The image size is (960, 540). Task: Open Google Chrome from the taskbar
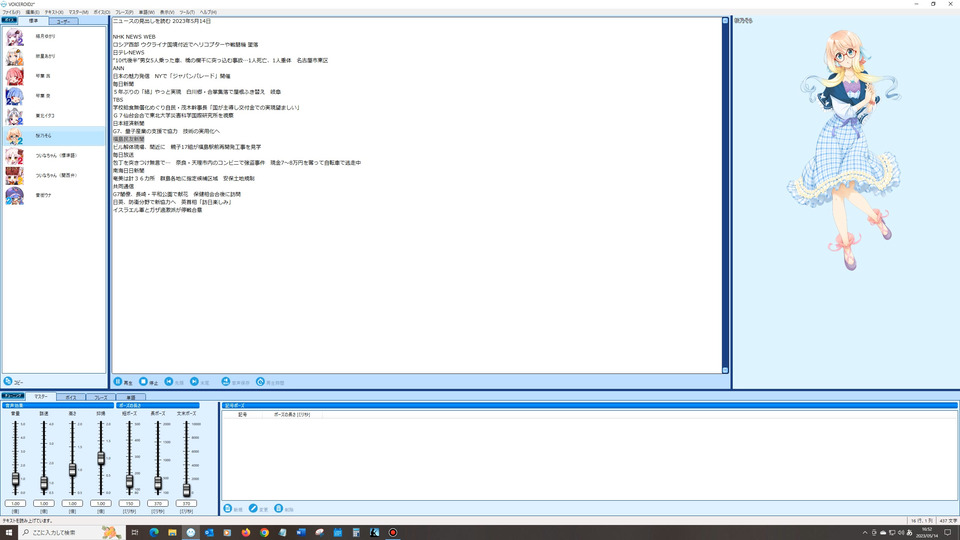tap(264, 532)
